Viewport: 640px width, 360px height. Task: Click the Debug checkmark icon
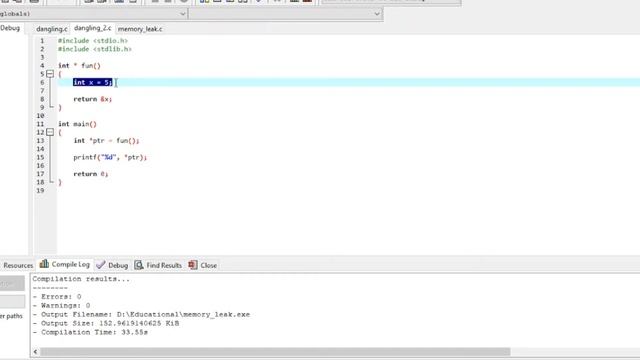[x=100, y=265]
